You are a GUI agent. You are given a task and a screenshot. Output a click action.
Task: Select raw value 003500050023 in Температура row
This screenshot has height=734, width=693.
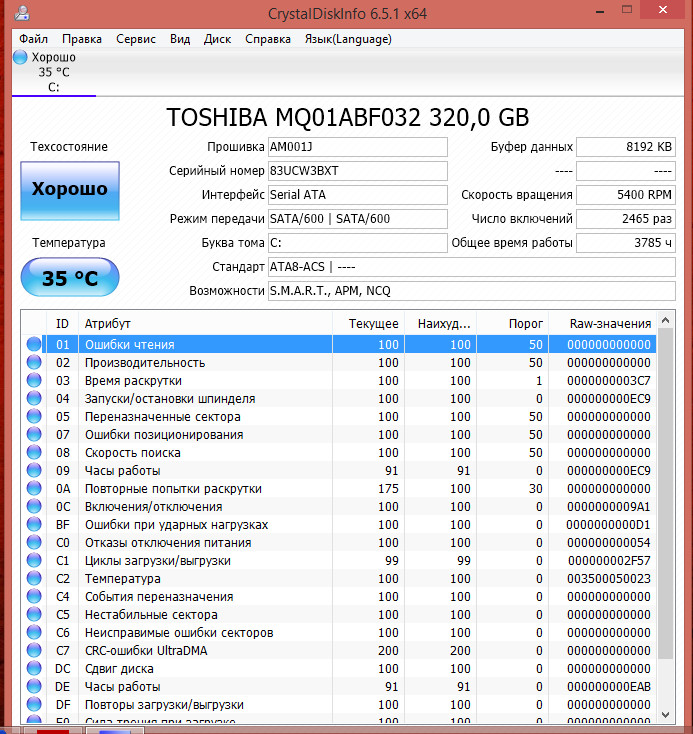click(609, 579)
